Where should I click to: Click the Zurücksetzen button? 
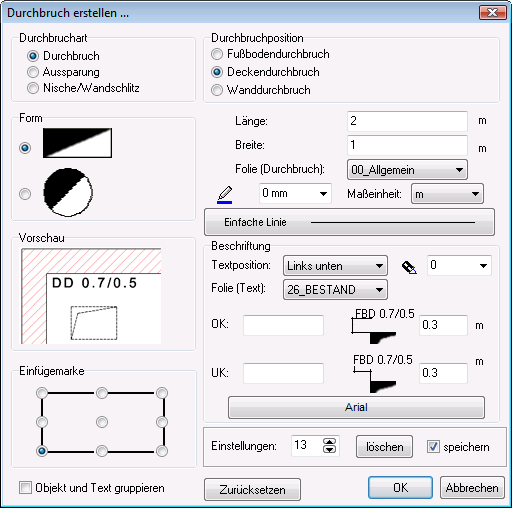(252, 489)
